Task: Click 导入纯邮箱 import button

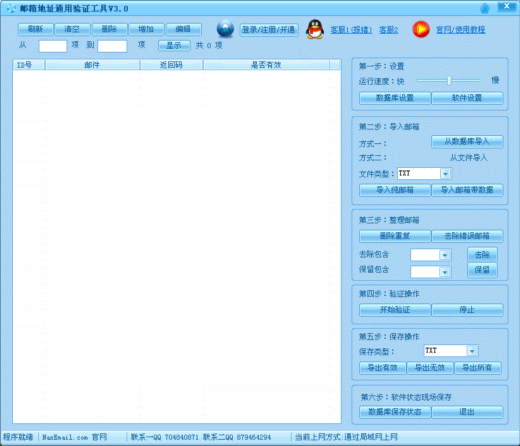Action: tap(395, 190)
